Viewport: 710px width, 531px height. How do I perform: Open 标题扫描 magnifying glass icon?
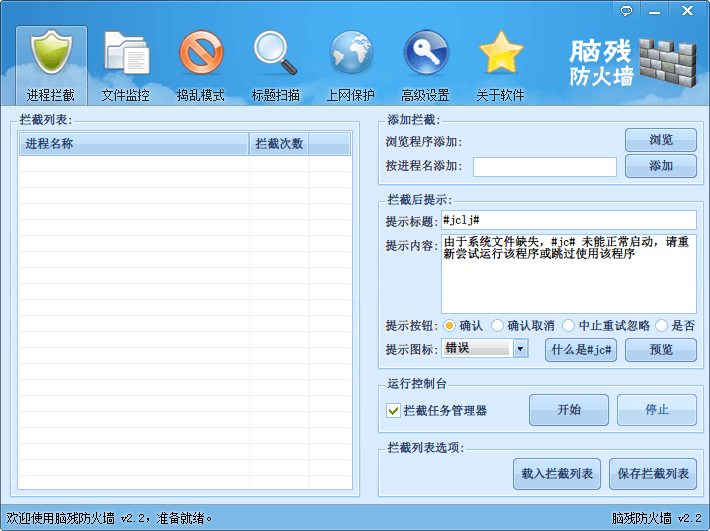coord(276,66)
